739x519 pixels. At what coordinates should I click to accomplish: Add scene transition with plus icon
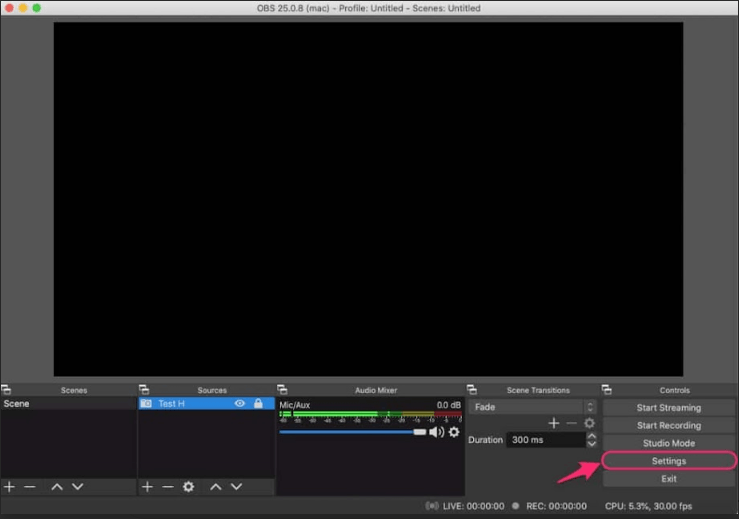coord(554,423)
